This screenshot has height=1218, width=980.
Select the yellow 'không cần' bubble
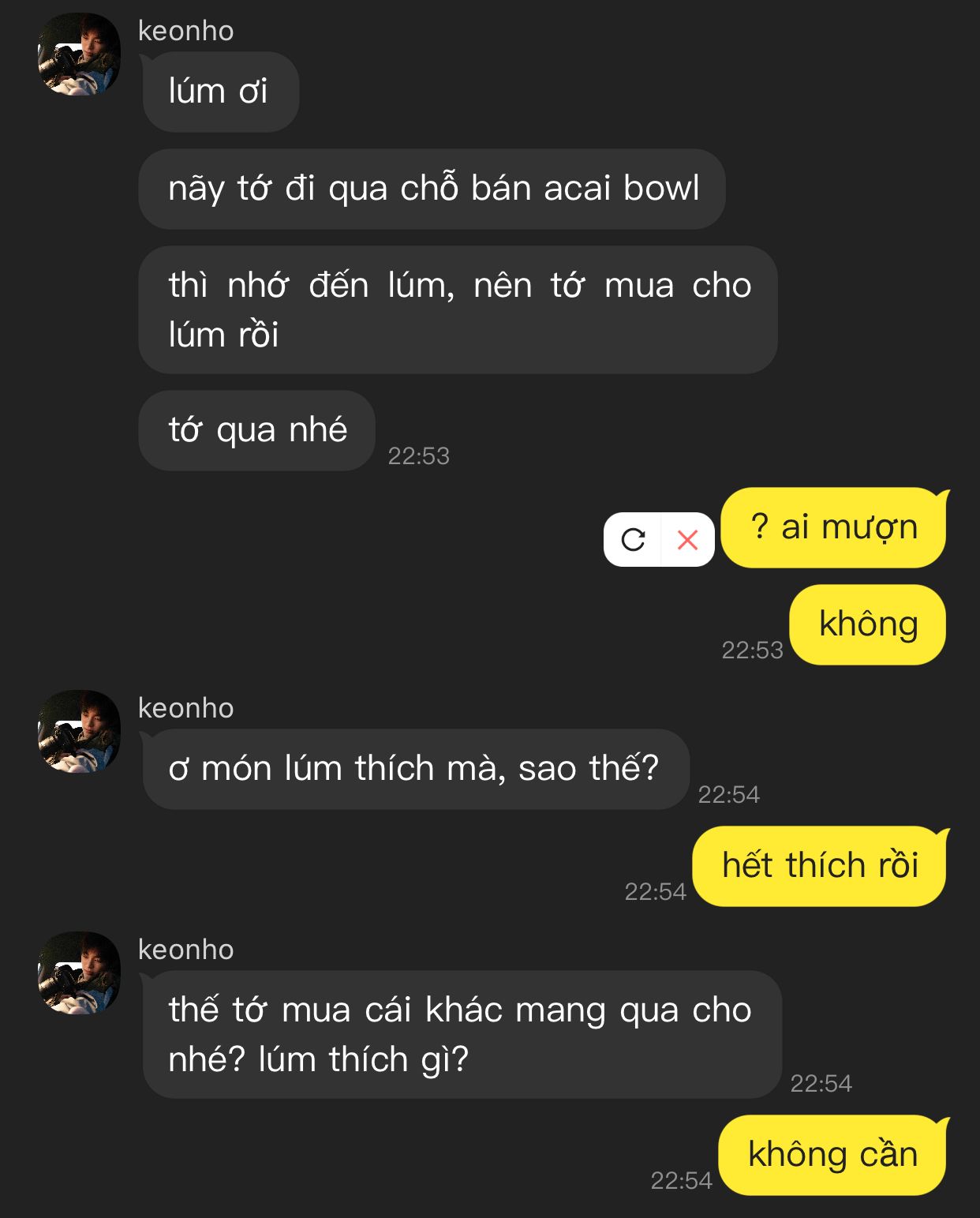pos(834,1155)
